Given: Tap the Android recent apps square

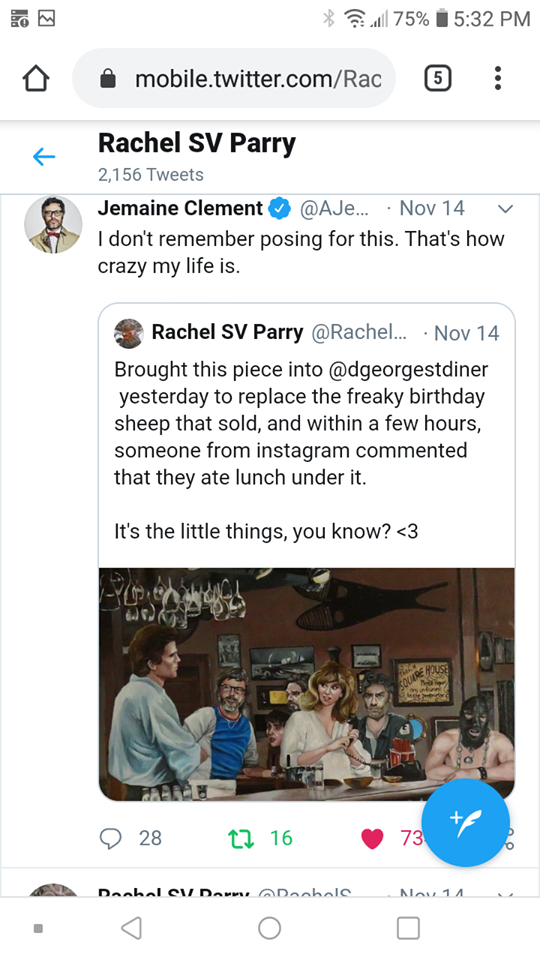Looking at the screenshot, I should tap(408, 928).
